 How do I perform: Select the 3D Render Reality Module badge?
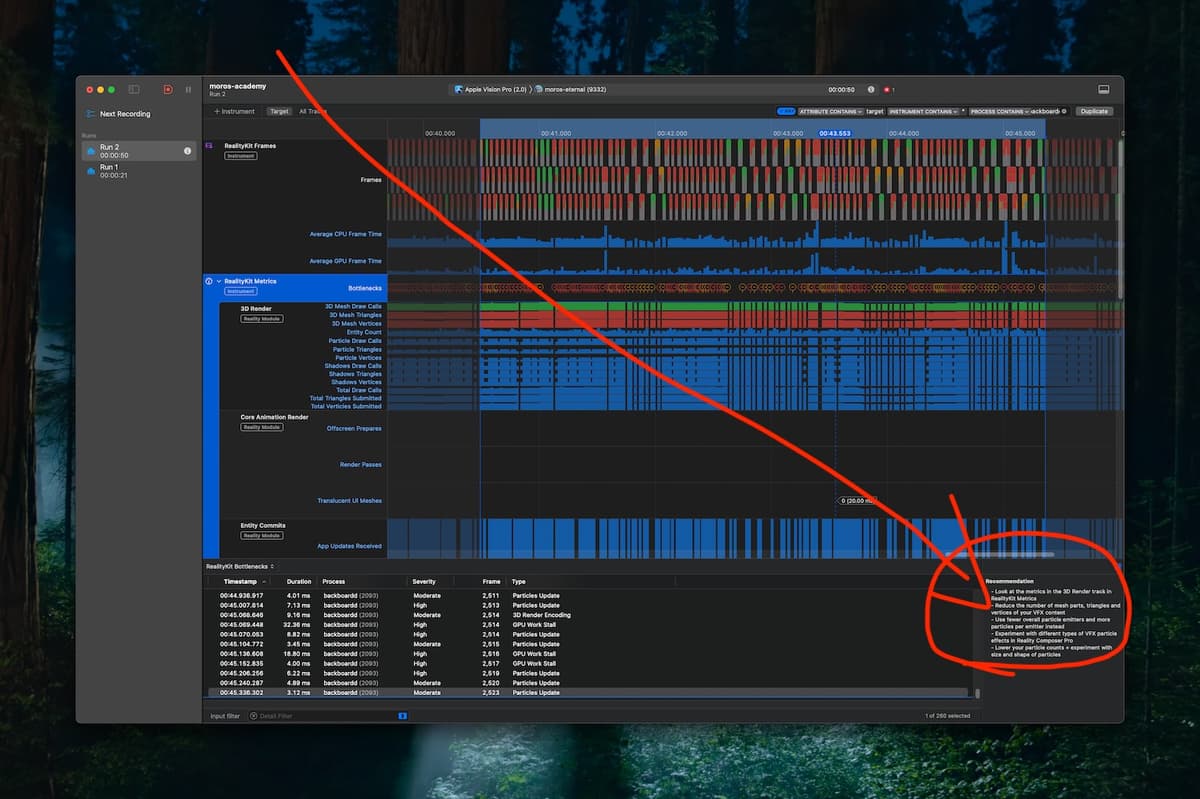pyautogui.click(x=262, y=319)
